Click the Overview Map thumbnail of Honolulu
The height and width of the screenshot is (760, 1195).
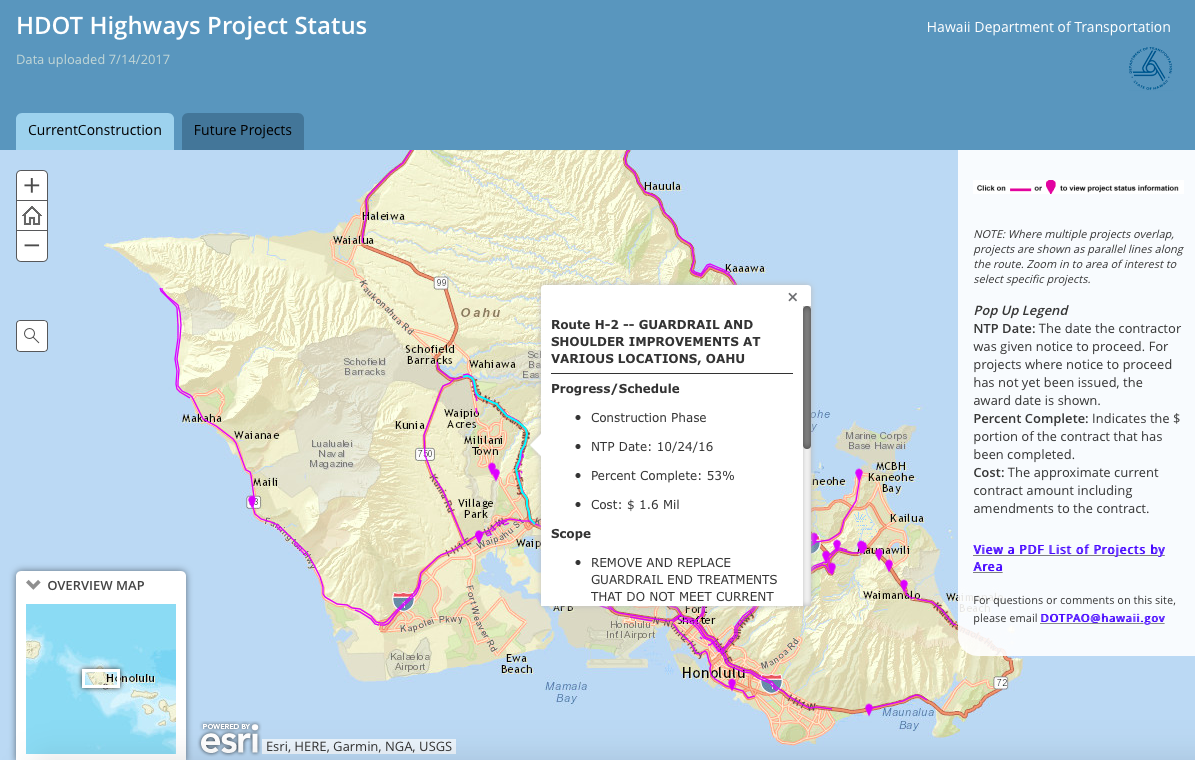click(x=100, y=678)
